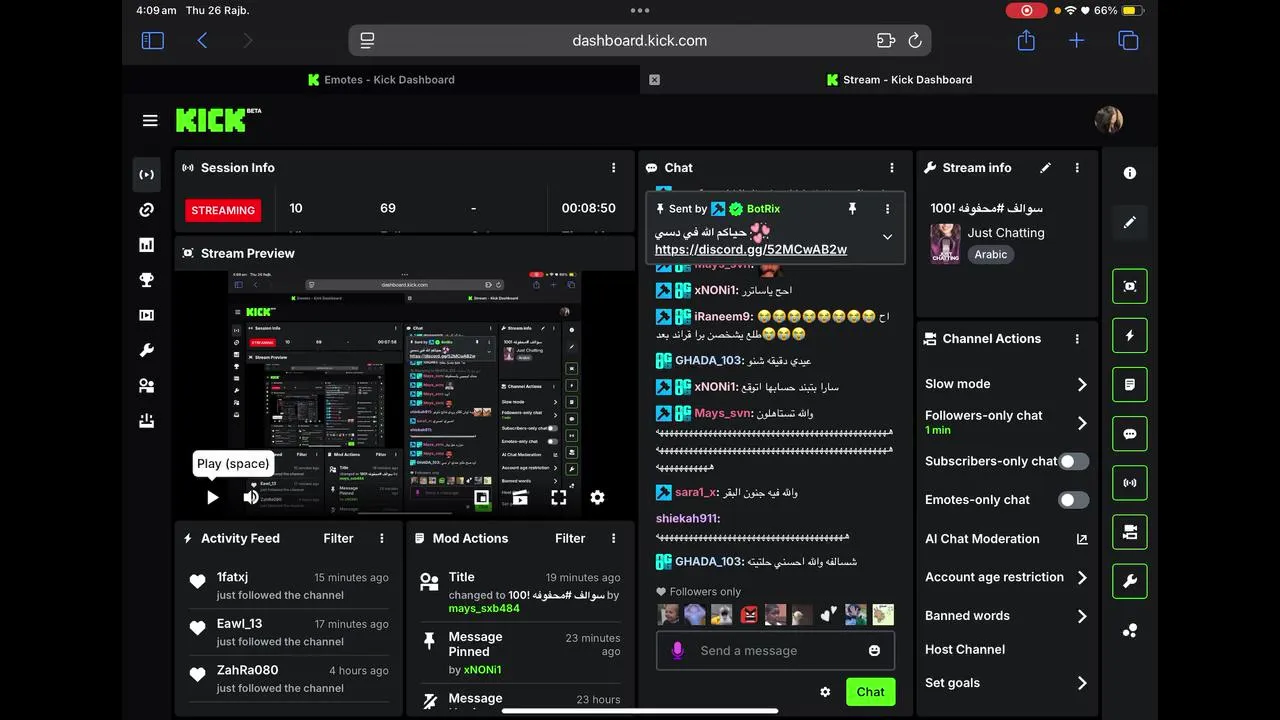Image resolution: width=1280 pixels, height=720 pixels.
Task: Expand Followers-only chat options
Action: (x=1082, y=423)
